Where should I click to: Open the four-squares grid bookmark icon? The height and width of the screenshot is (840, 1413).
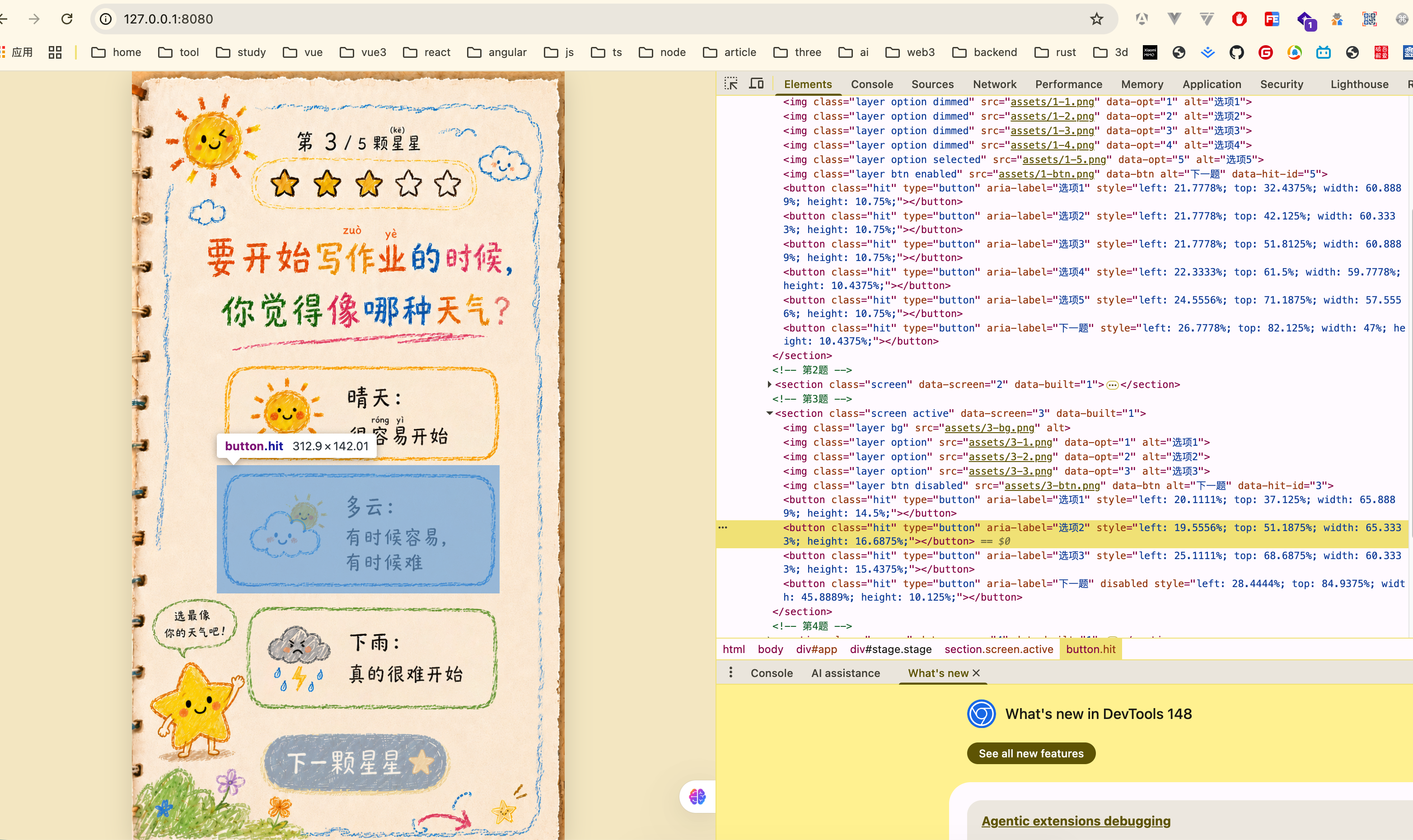[x=55, y=53]
